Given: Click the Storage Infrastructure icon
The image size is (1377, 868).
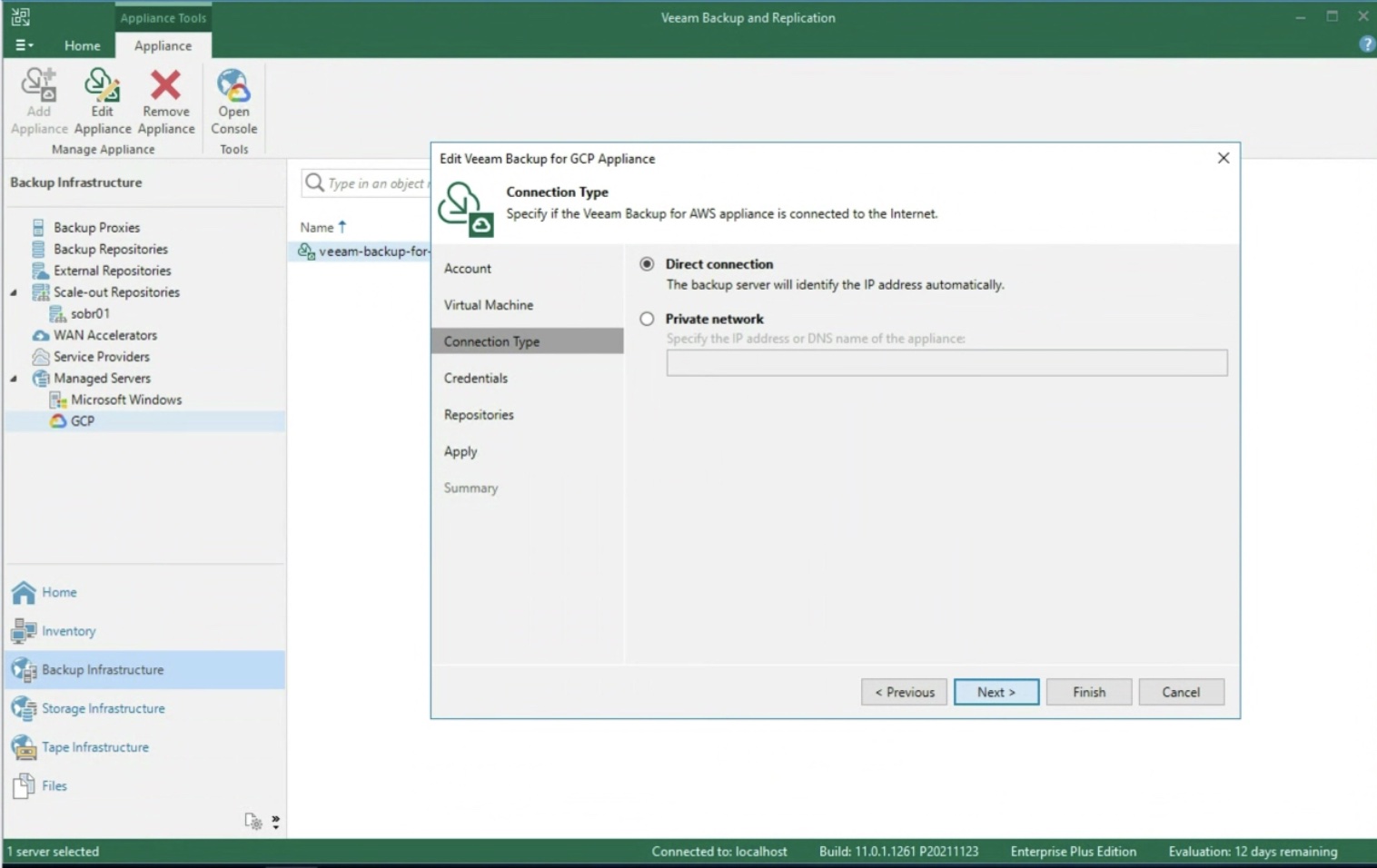Looking at the screenshot, I should coord(24,708).
